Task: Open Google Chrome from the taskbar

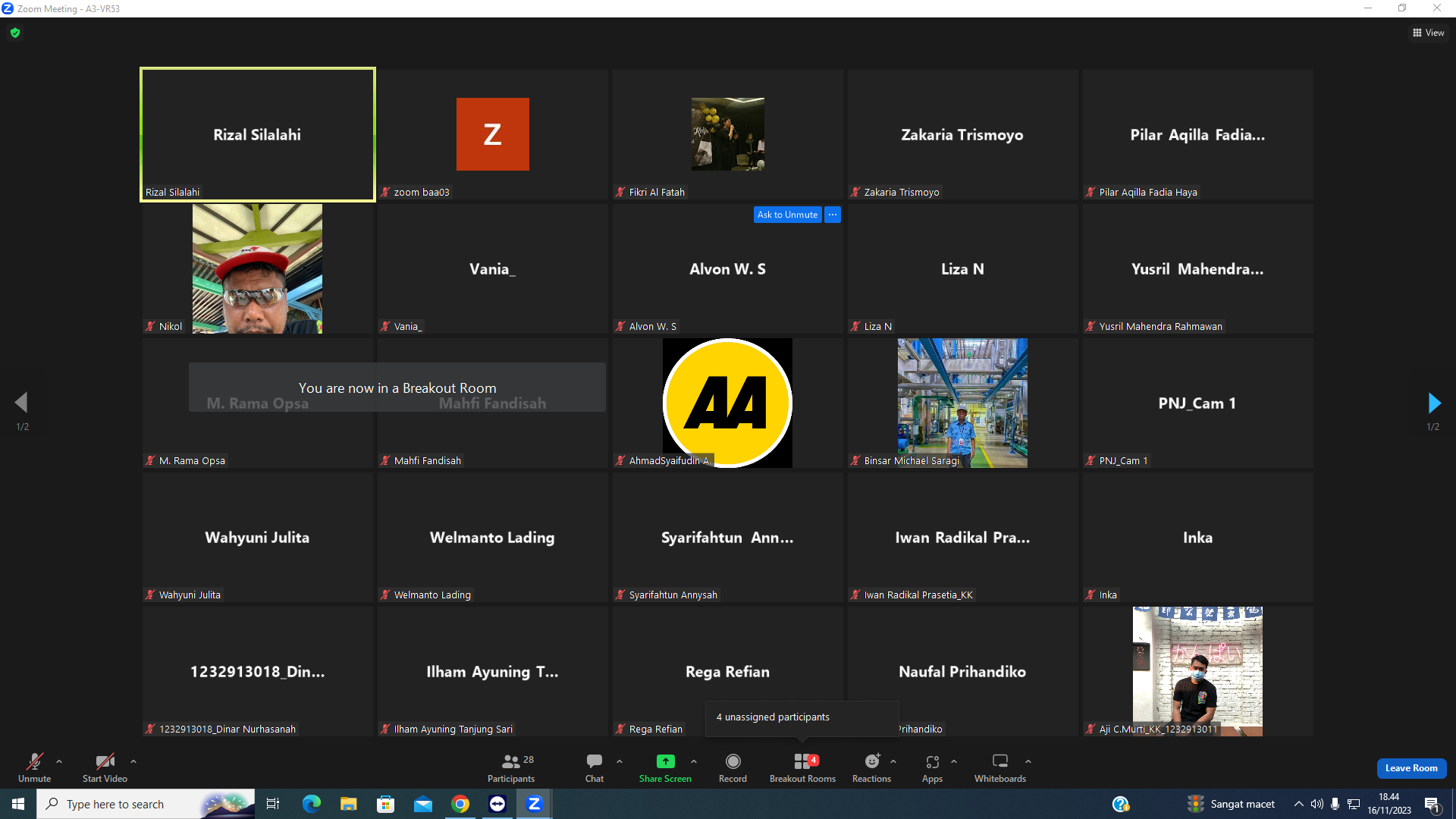Action: [x=460, y=804]
